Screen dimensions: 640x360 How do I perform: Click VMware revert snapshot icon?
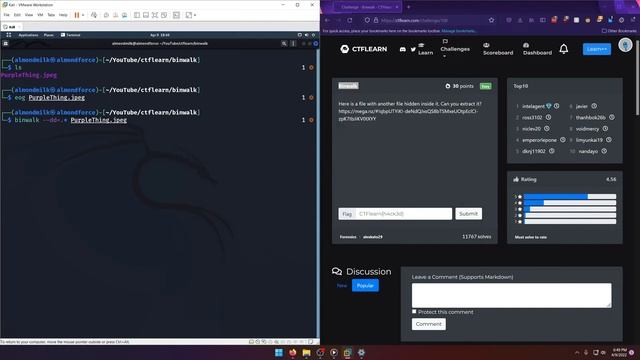115,15
